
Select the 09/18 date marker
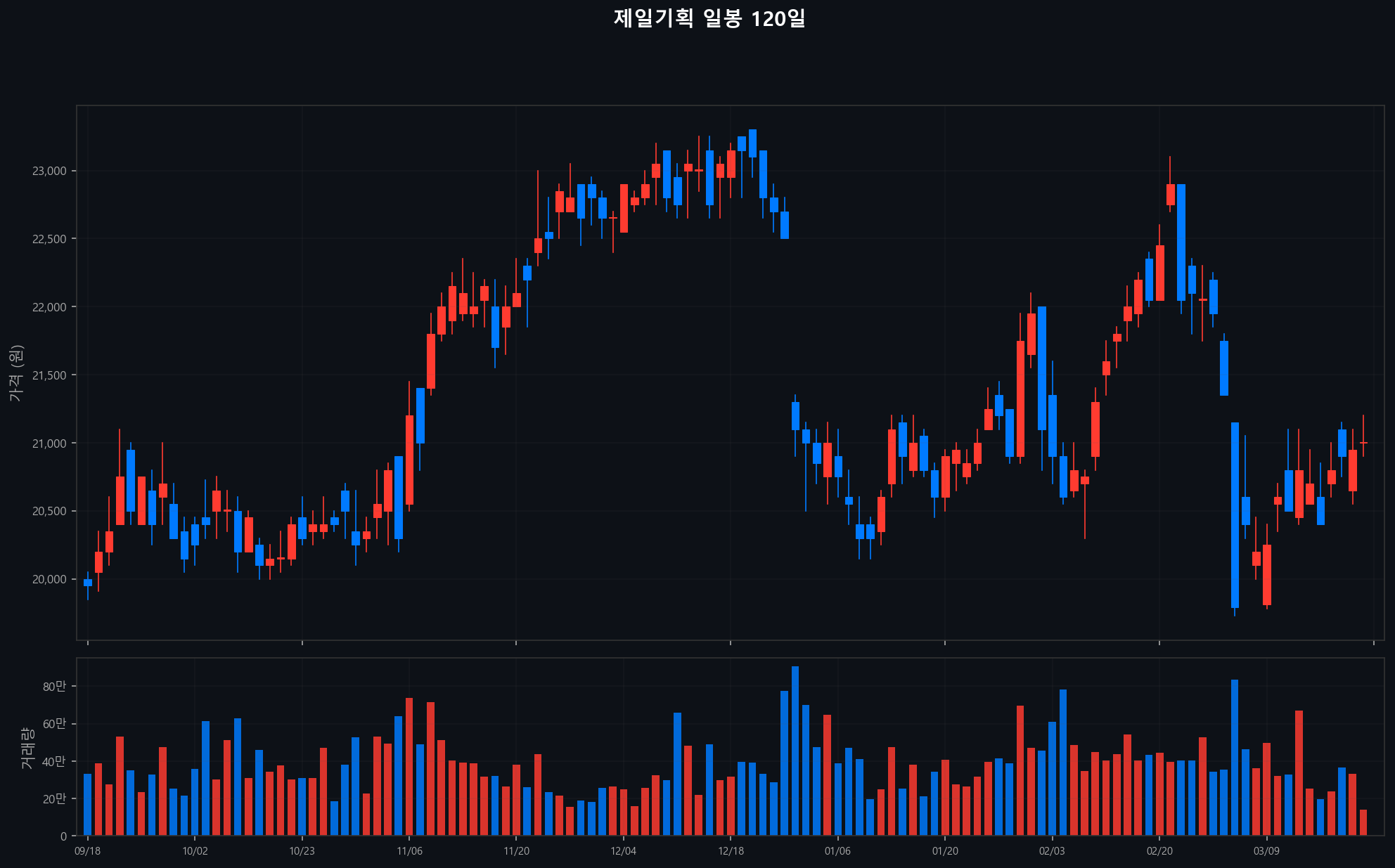pyautogui.click(x=87, y=851)
